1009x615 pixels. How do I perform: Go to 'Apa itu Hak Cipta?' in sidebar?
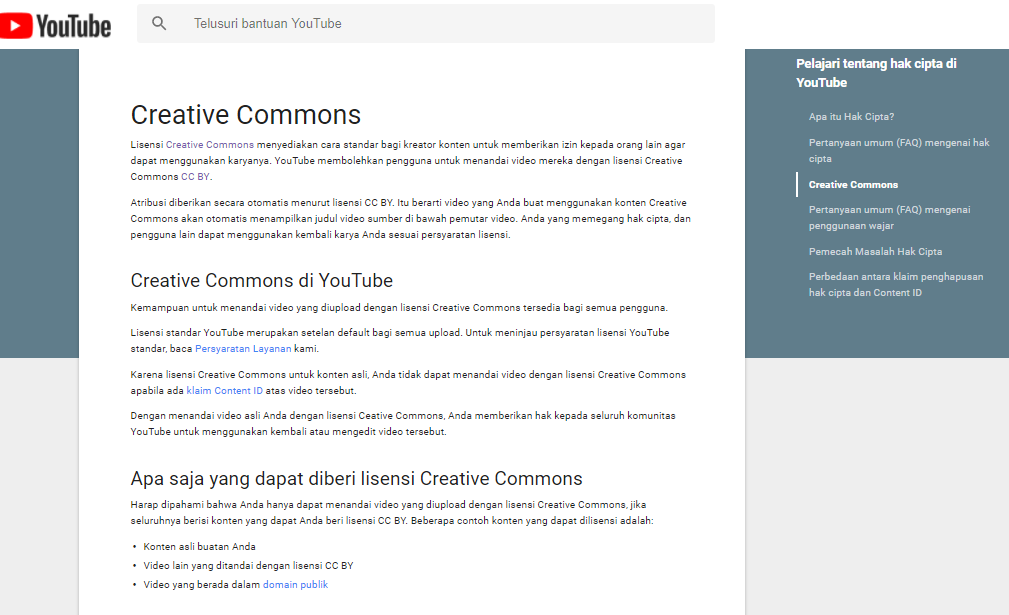click(851, 117)
